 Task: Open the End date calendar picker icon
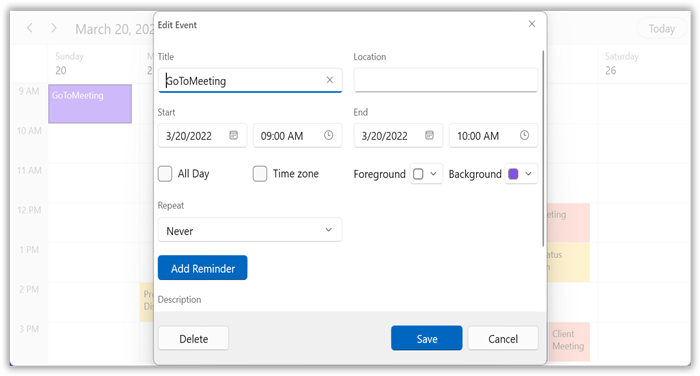[429, 135]
